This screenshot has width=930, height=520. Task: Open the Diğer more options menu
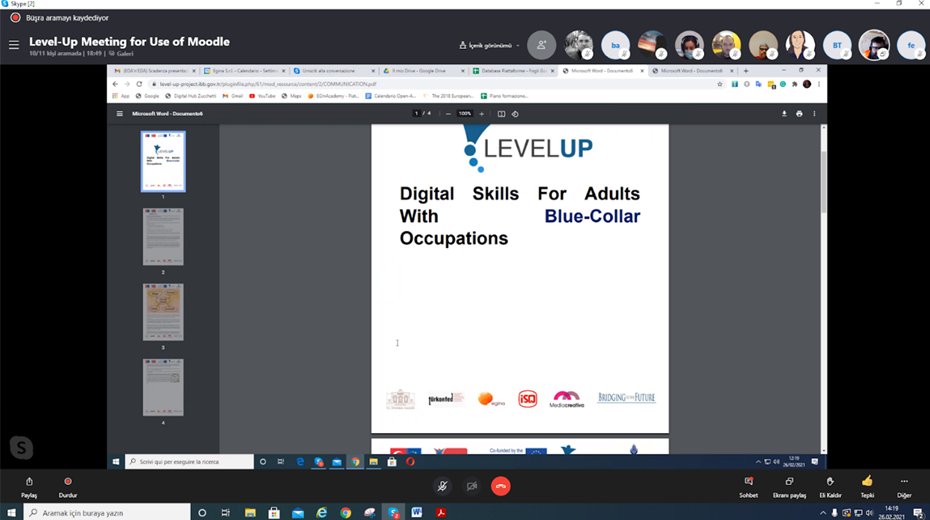point(904,485)
